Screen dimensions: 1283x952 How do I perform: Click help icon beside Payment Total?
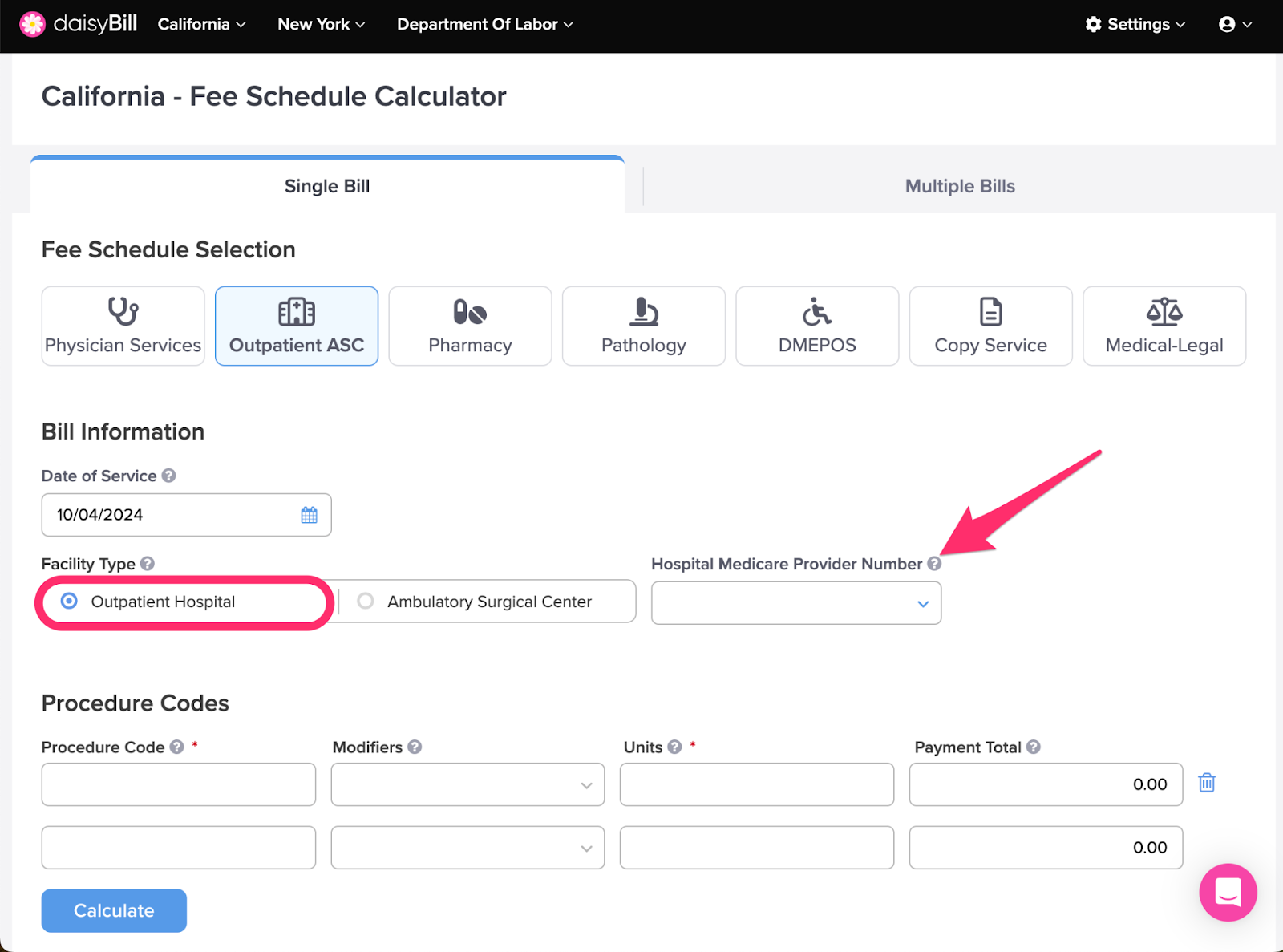[x=1034, y=747]
